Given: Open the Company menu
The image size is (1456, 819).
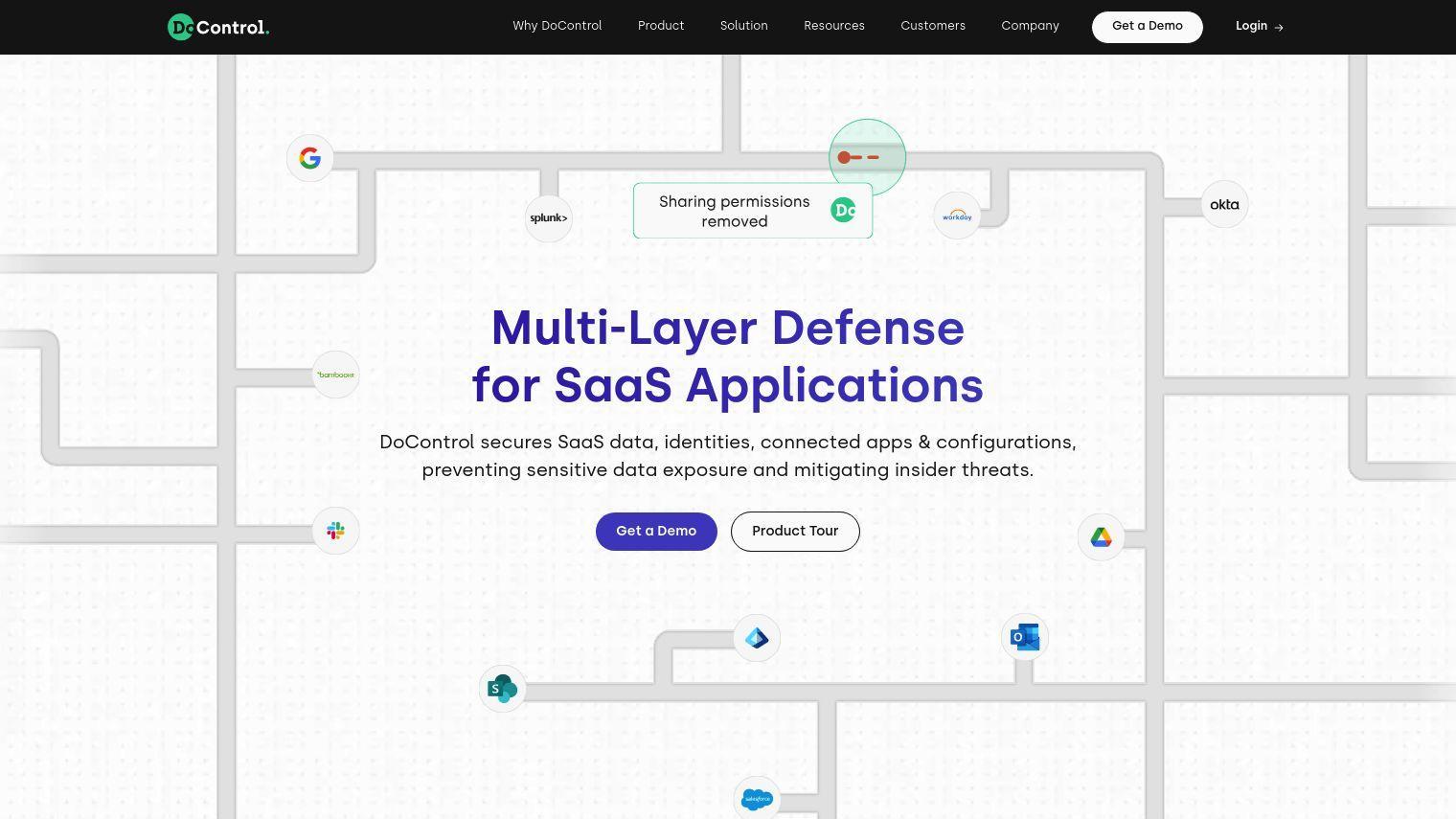Looking at the screenshot, I should click(x=1031, y=26).
